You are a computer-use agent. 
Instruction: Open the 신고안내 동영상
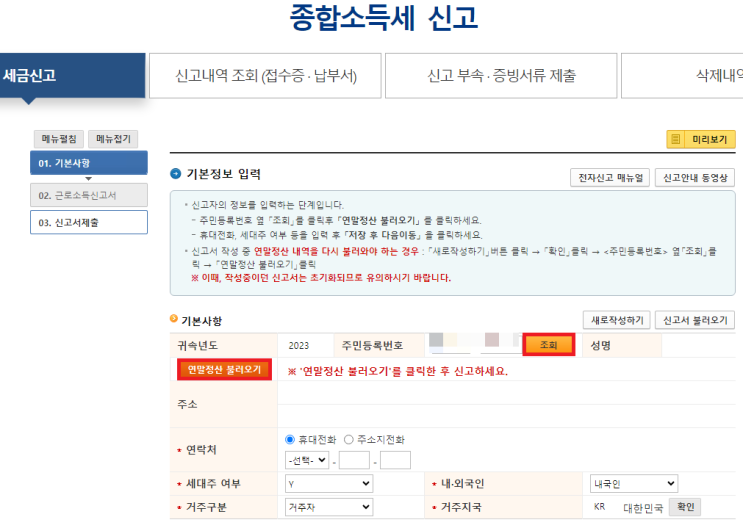[x=695, y=178]
